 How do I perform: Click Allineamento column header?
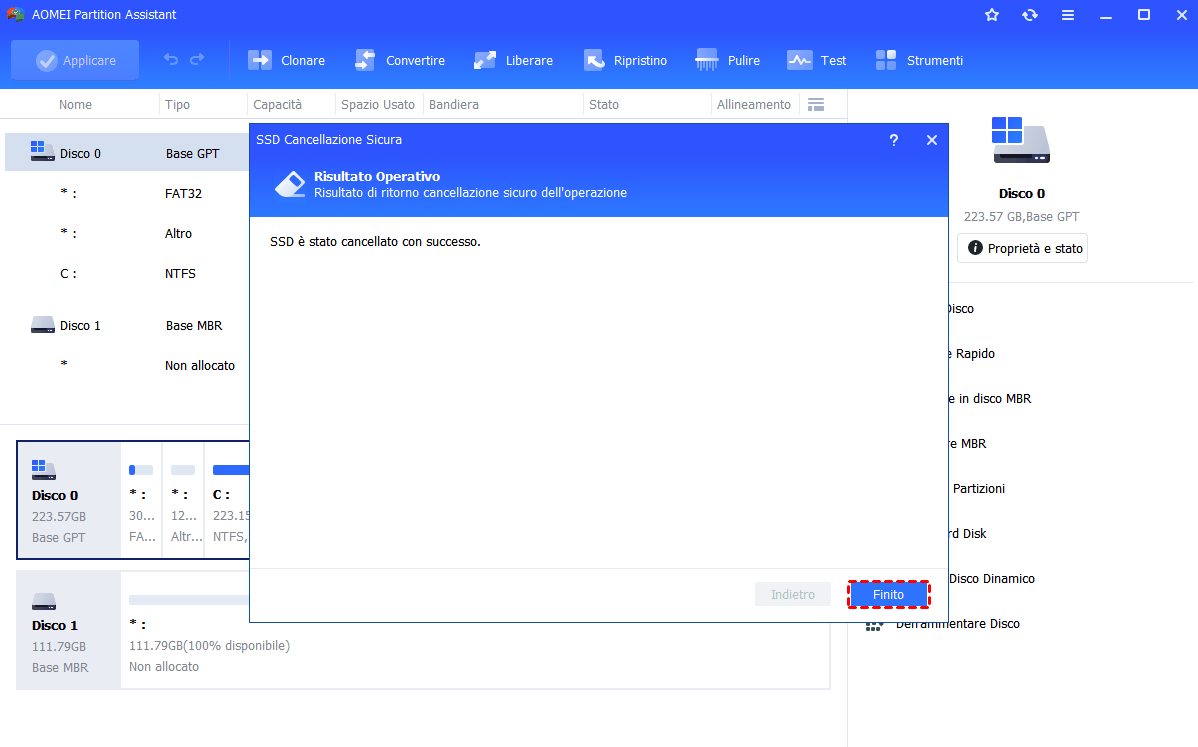(x=753, y=105)
